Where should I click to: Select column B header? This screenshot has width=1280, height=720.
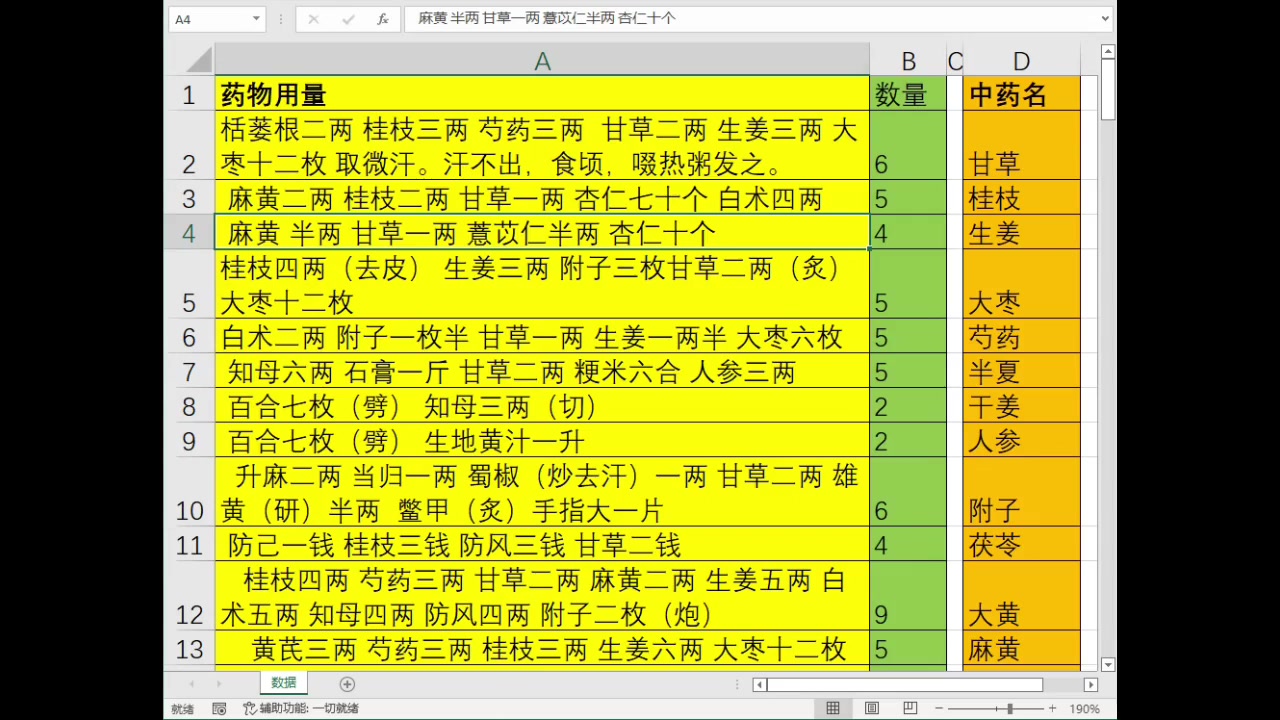[x=908, y=61]
